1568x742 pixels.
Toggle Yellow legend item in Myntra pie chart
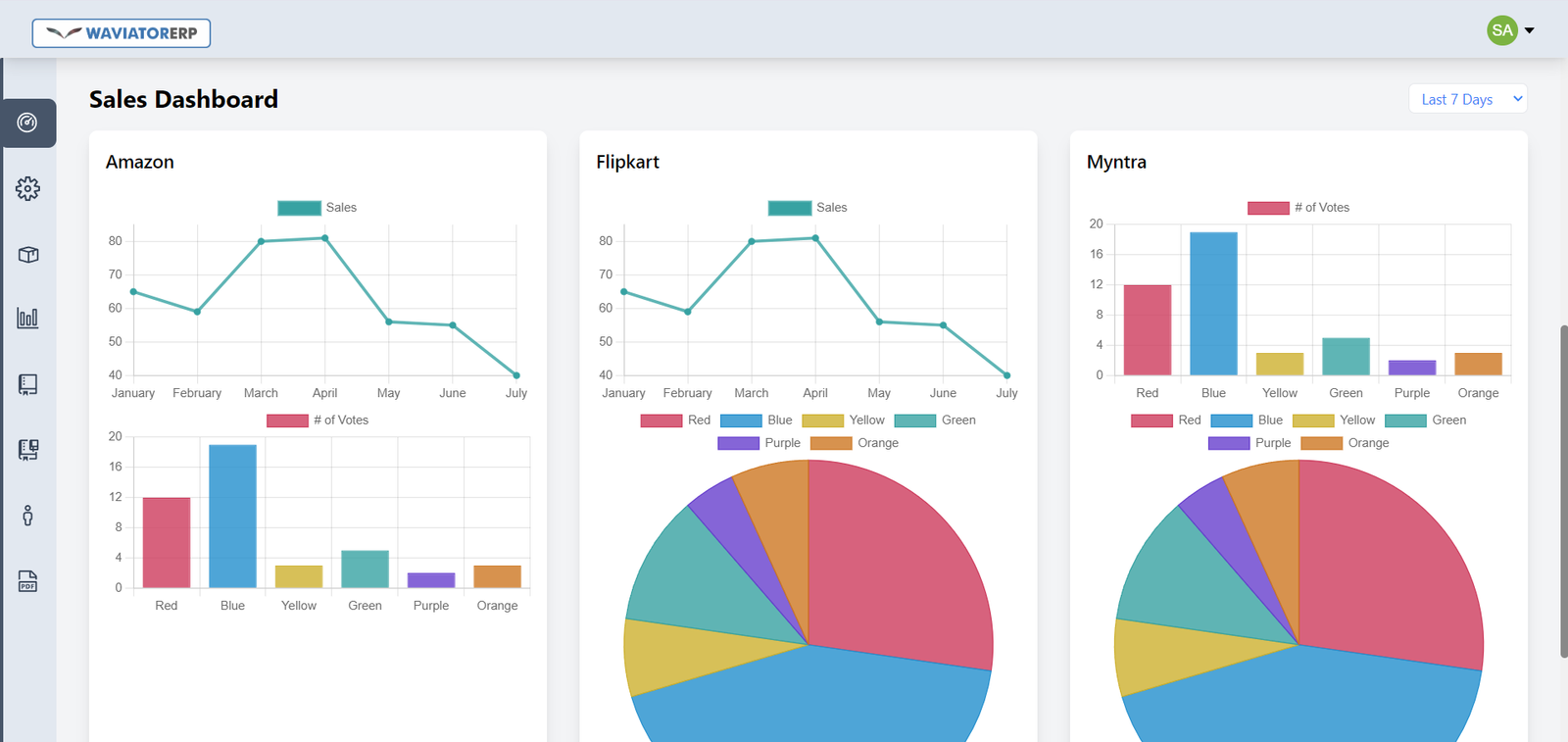[1334, 420]
